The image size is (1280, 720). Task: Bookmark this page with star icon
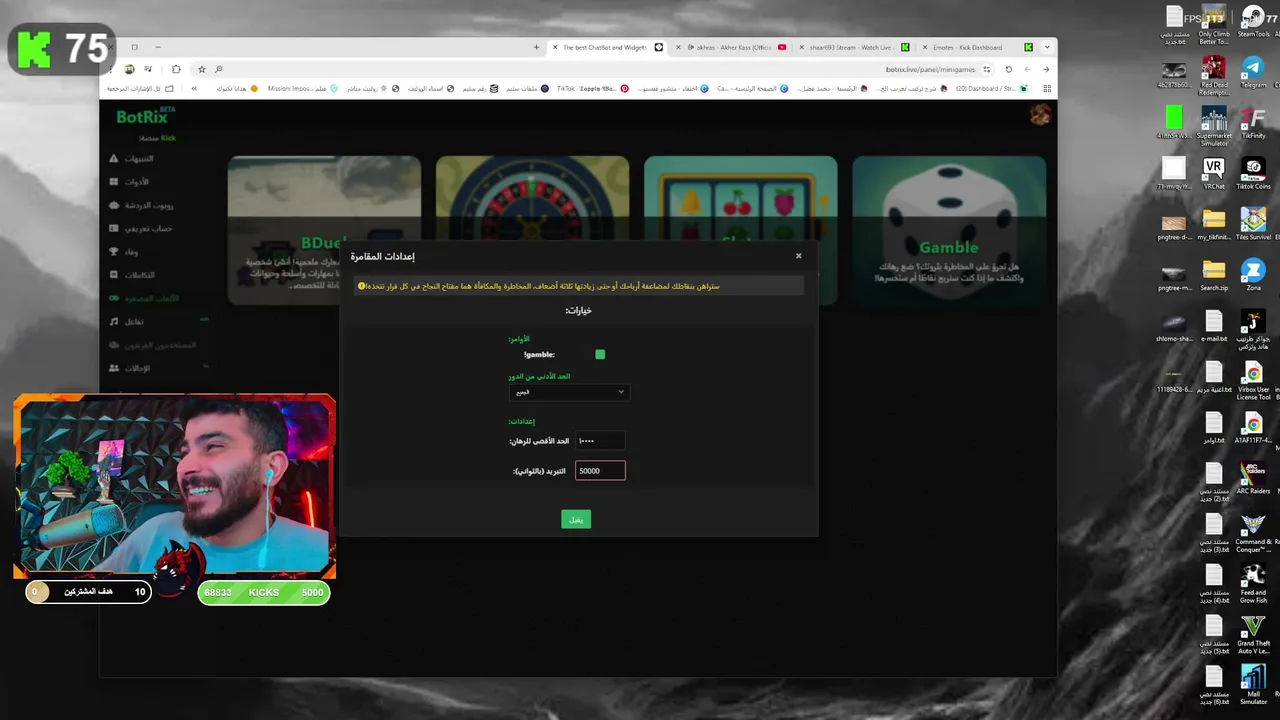point(202,69)
